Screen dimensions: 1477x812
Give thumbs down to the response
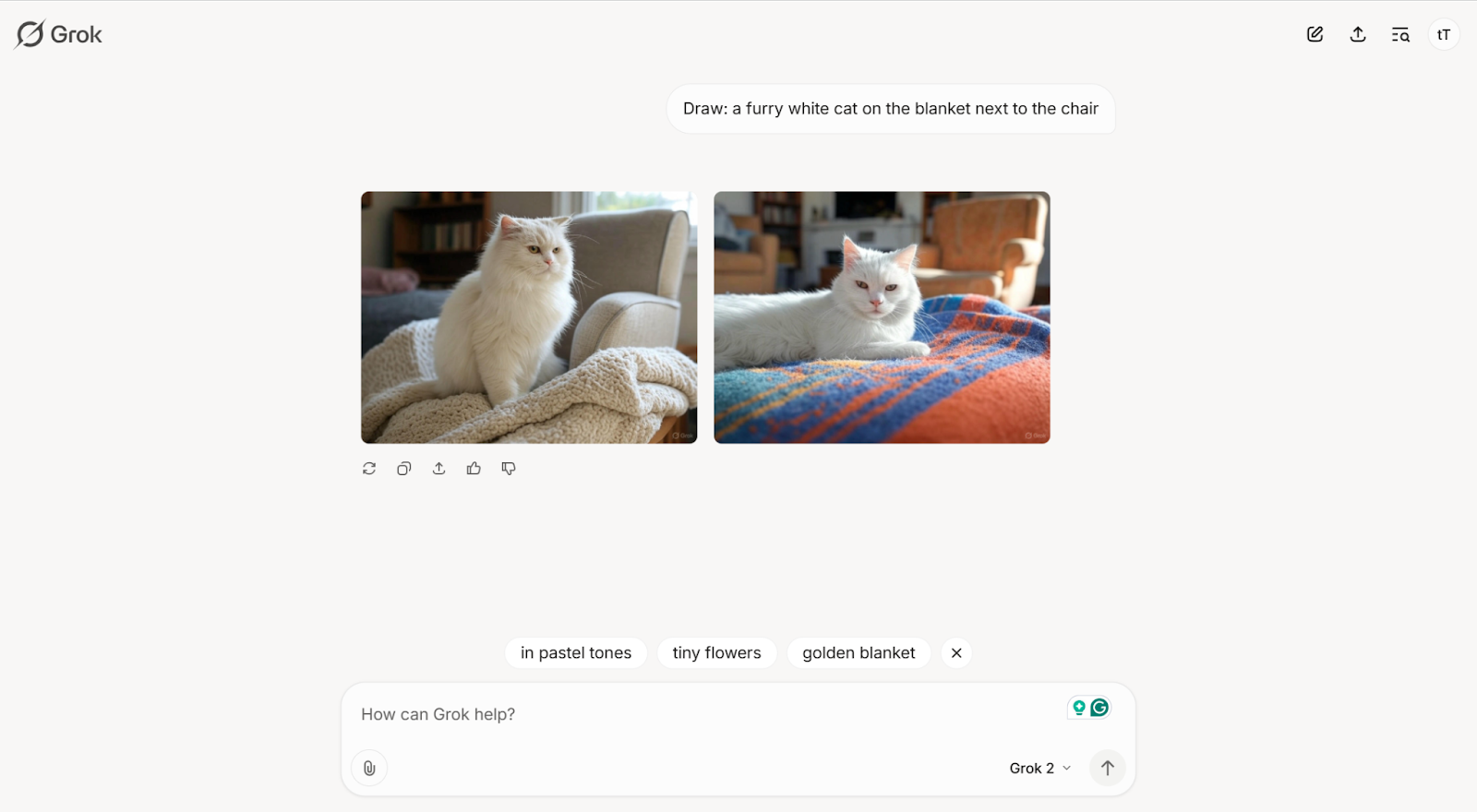(509, 469)
